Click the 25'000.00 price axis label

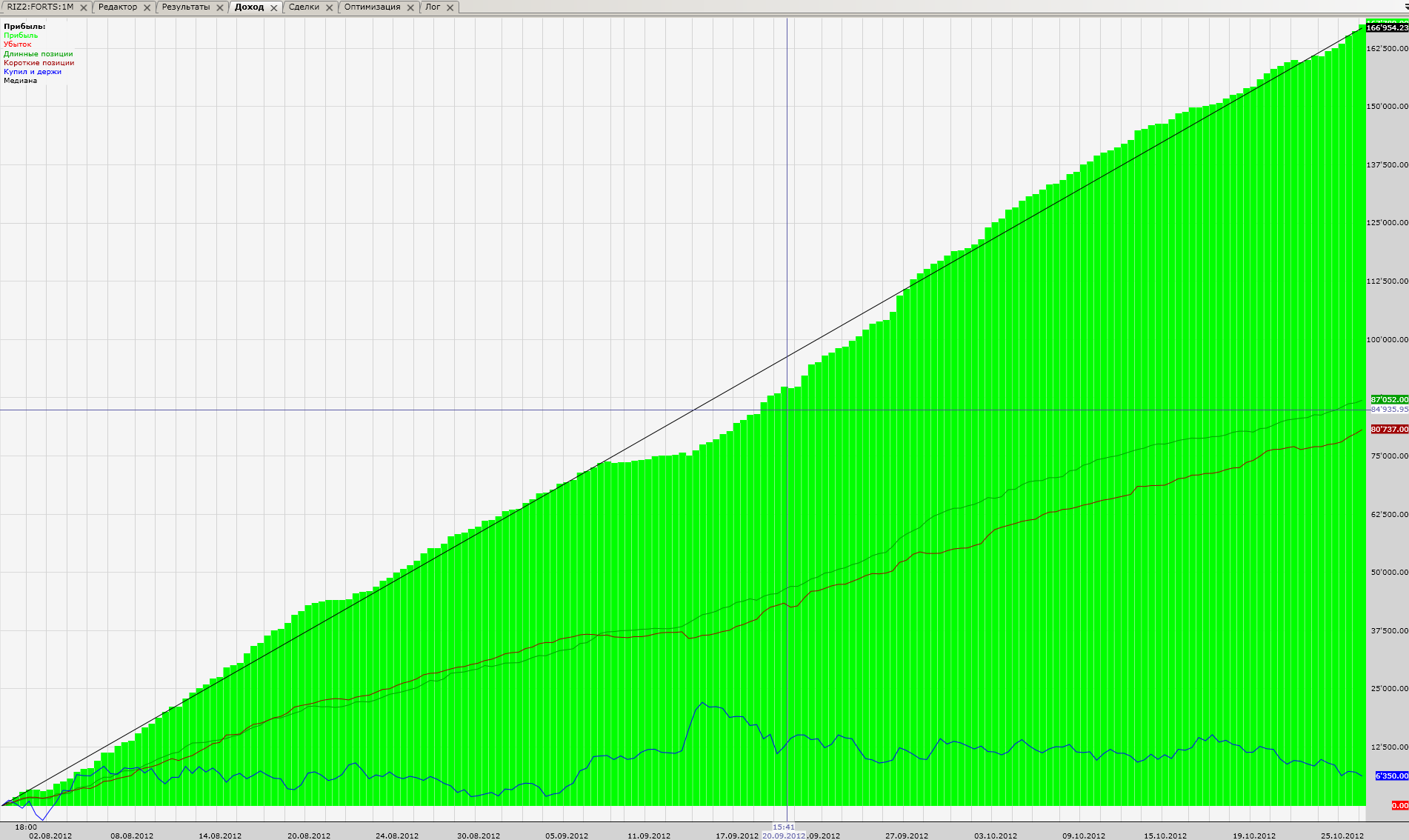pos(1390,688)
